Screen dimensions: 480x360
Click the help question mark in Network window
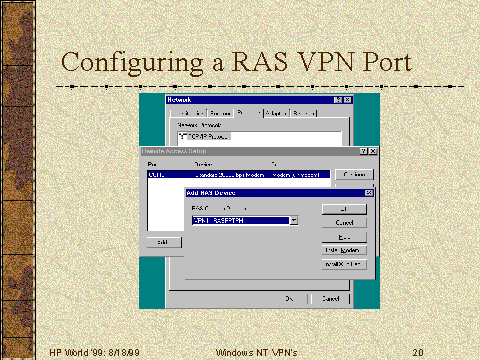coord(338,100)
